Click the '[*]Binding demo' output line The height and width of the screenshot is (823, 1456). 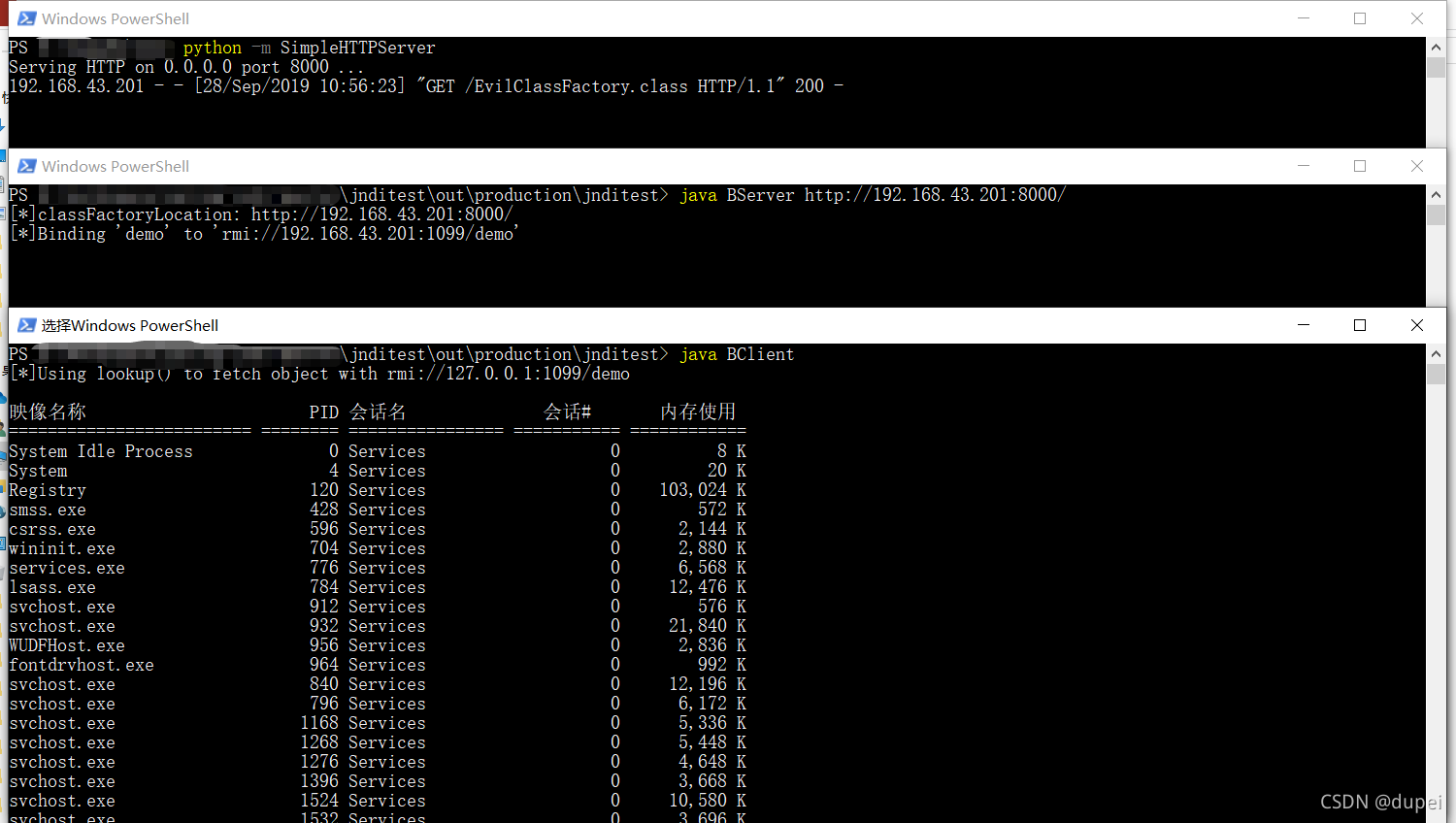click(x=264, y=234)
